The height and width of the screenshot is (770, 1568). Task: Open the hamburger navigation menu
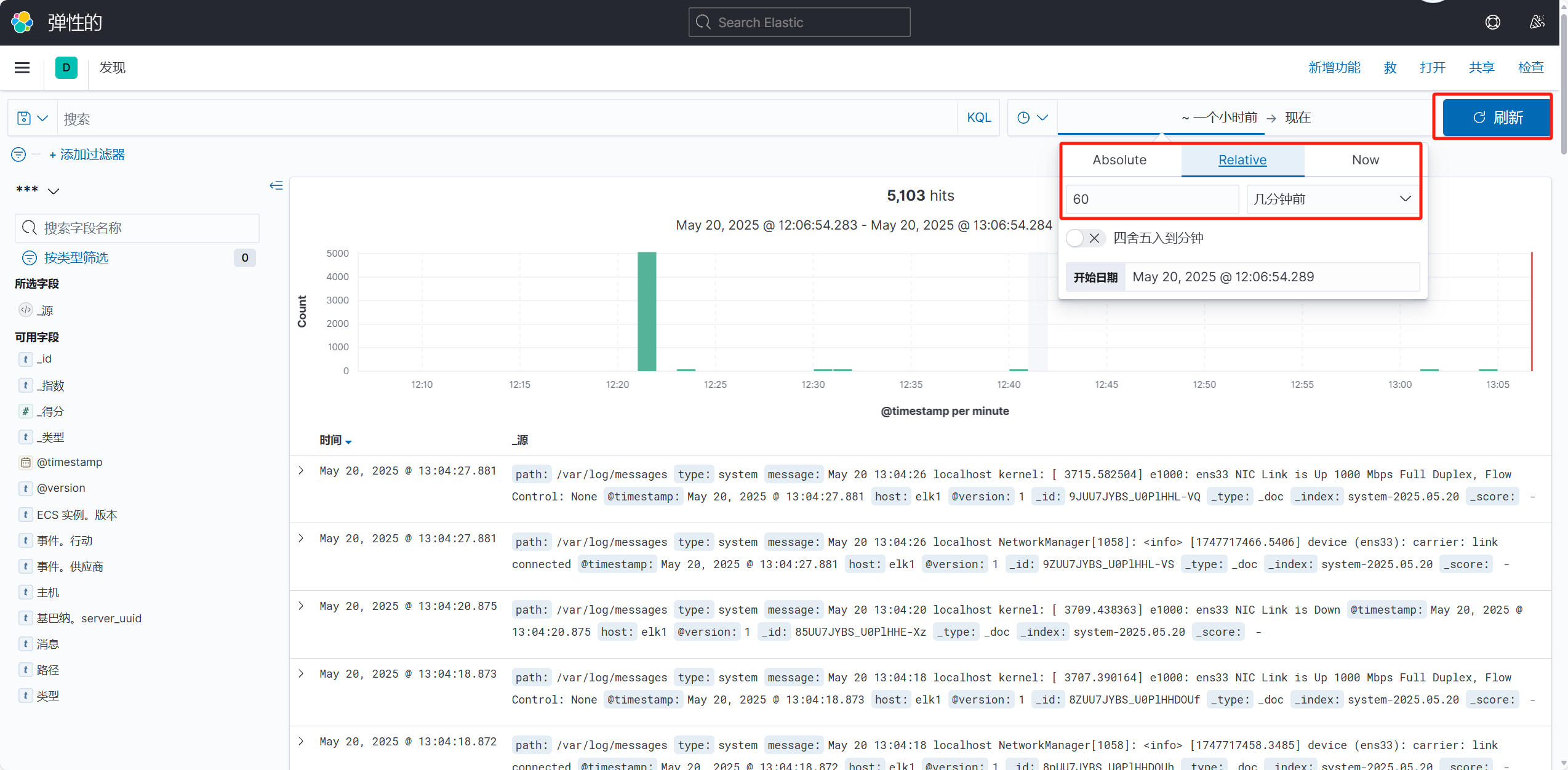(x=22, y=68)
